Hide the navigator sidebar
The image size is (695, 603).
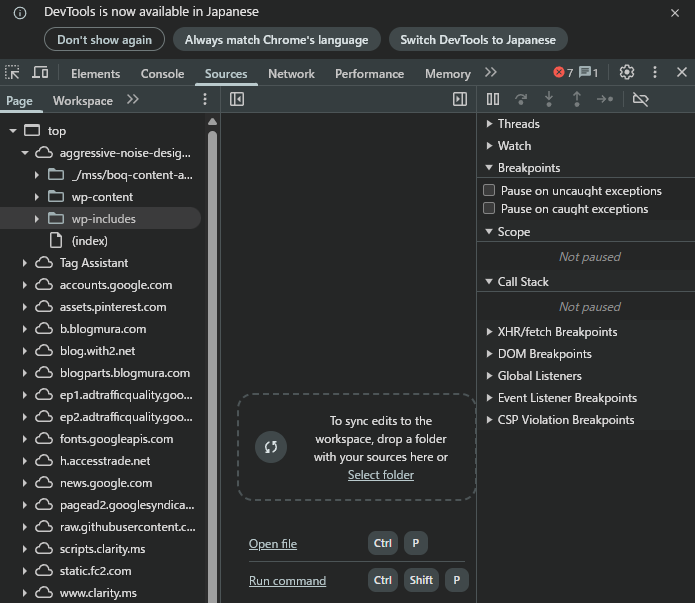coord(237,99)
